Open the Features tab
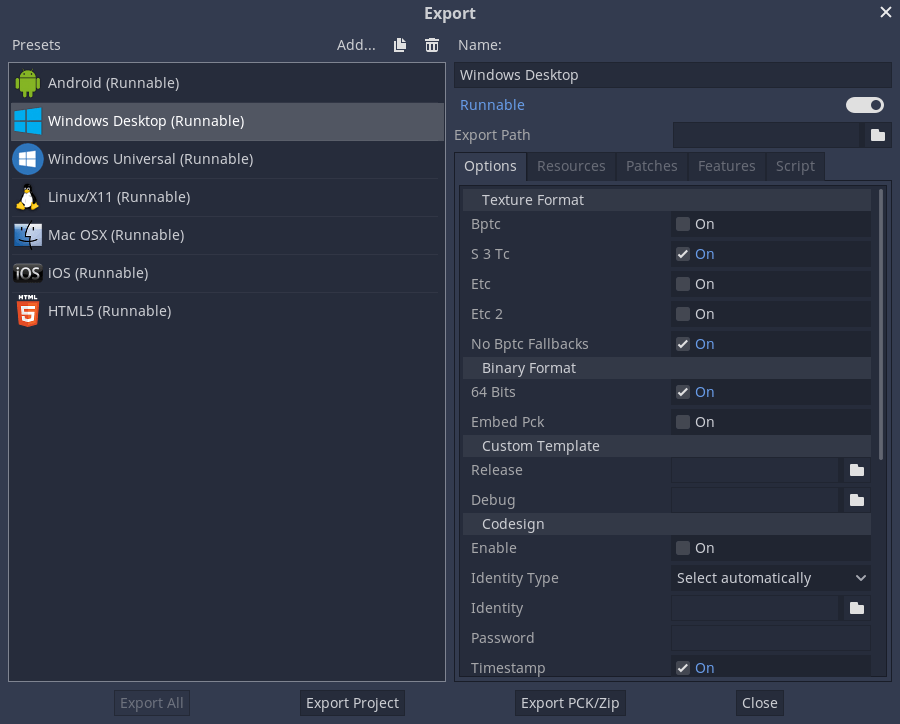900x724 pixels. tap(726, 166)
